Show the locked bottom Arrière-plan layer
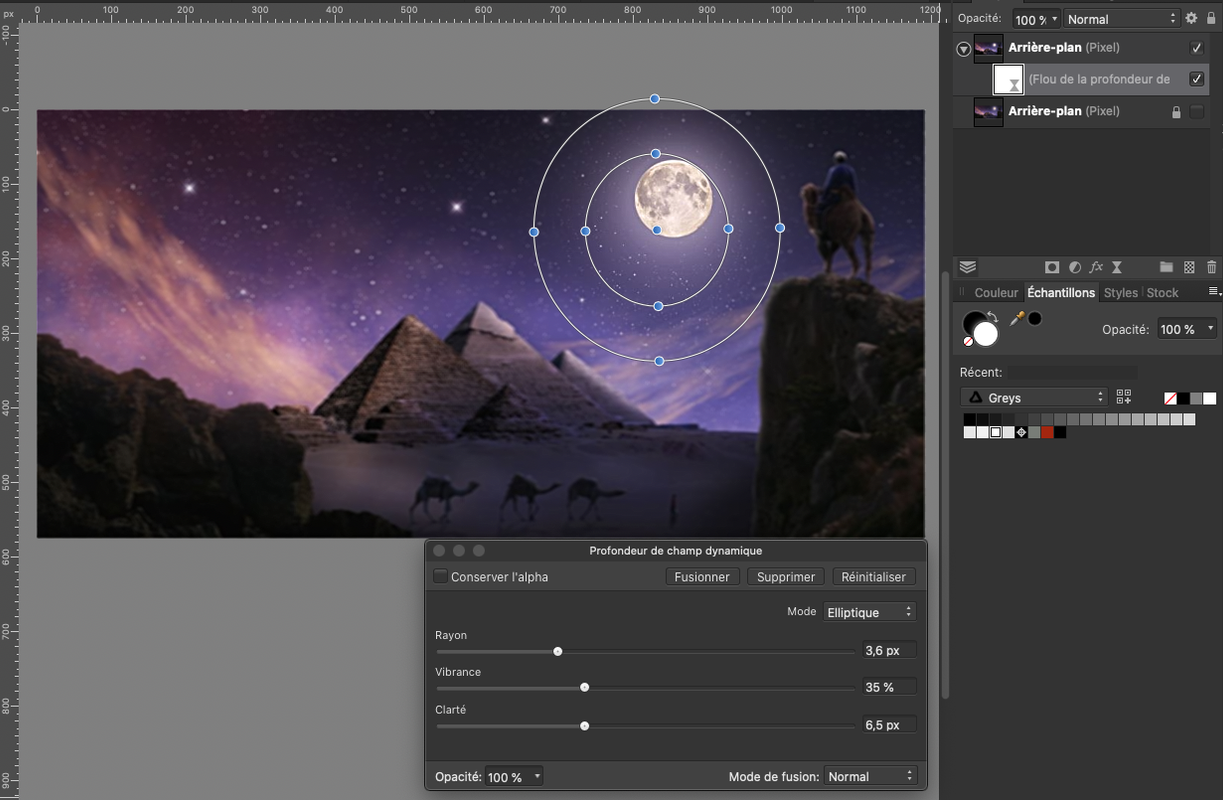The height and width of the screenshot is (800, 1223). point(1196,112)
